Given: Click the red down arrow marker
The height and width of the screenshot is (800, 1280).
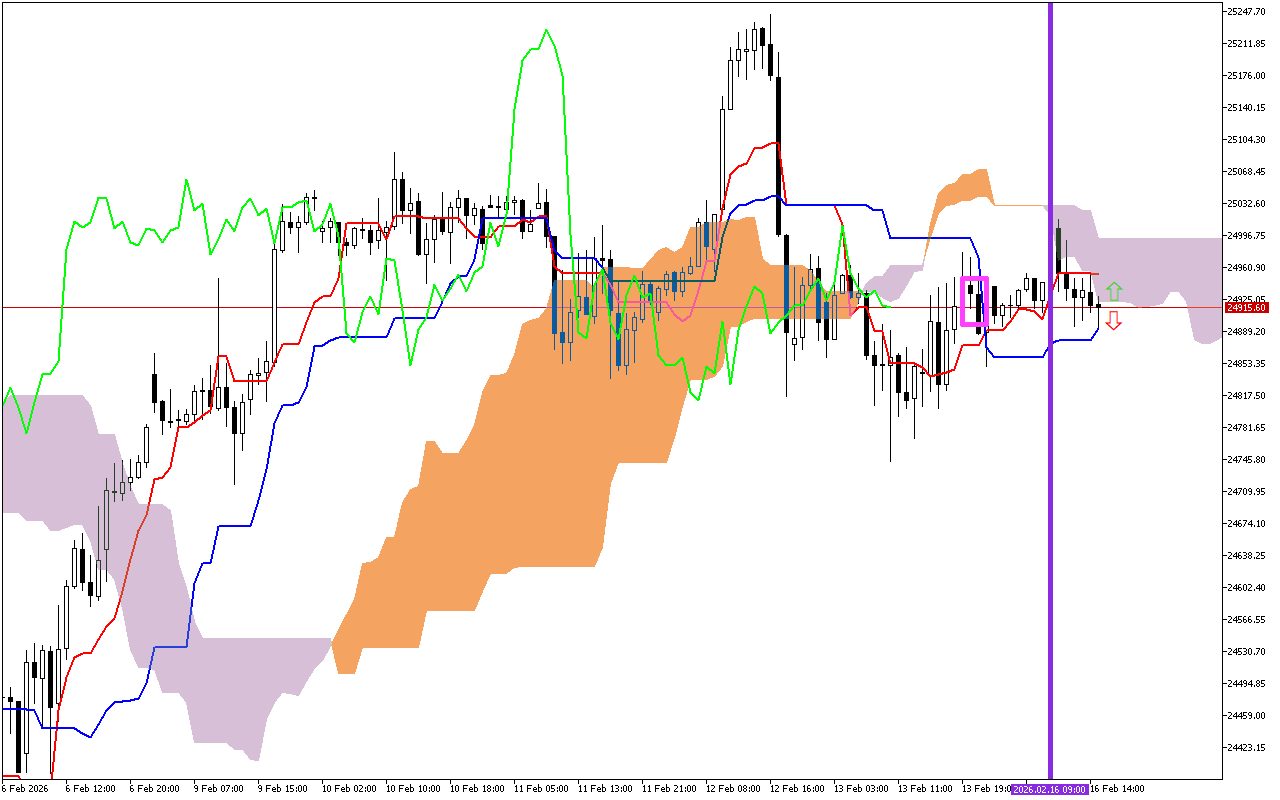Looking at the screenshot, I should pyautogui.click(x=1113, y=321).
